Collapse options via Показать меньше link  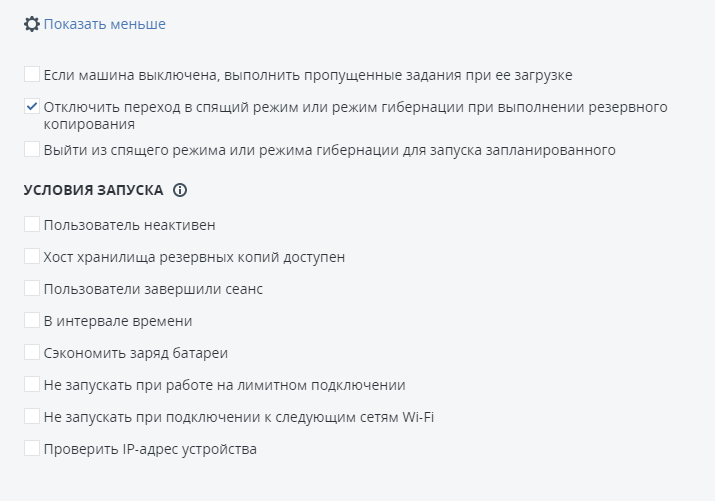(104, 24)
